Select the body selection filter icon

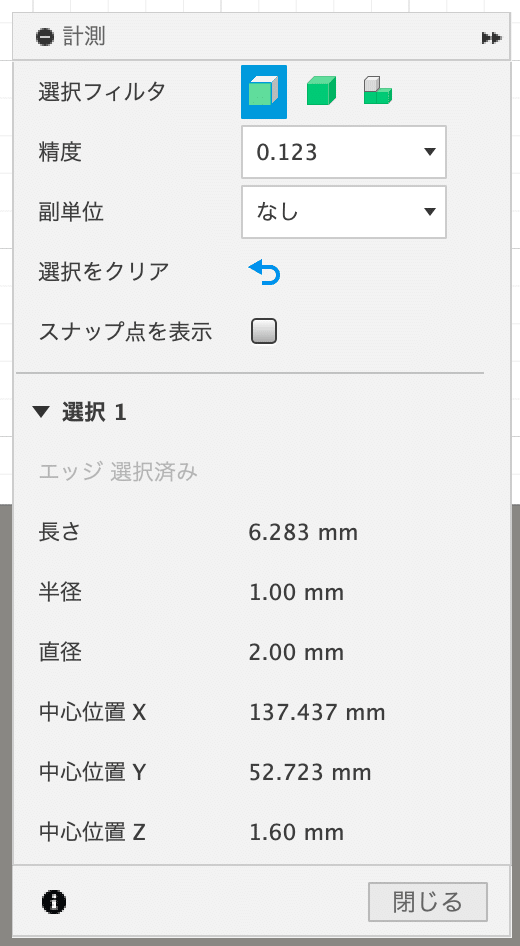pyautogui.click(x=321, y=92)
